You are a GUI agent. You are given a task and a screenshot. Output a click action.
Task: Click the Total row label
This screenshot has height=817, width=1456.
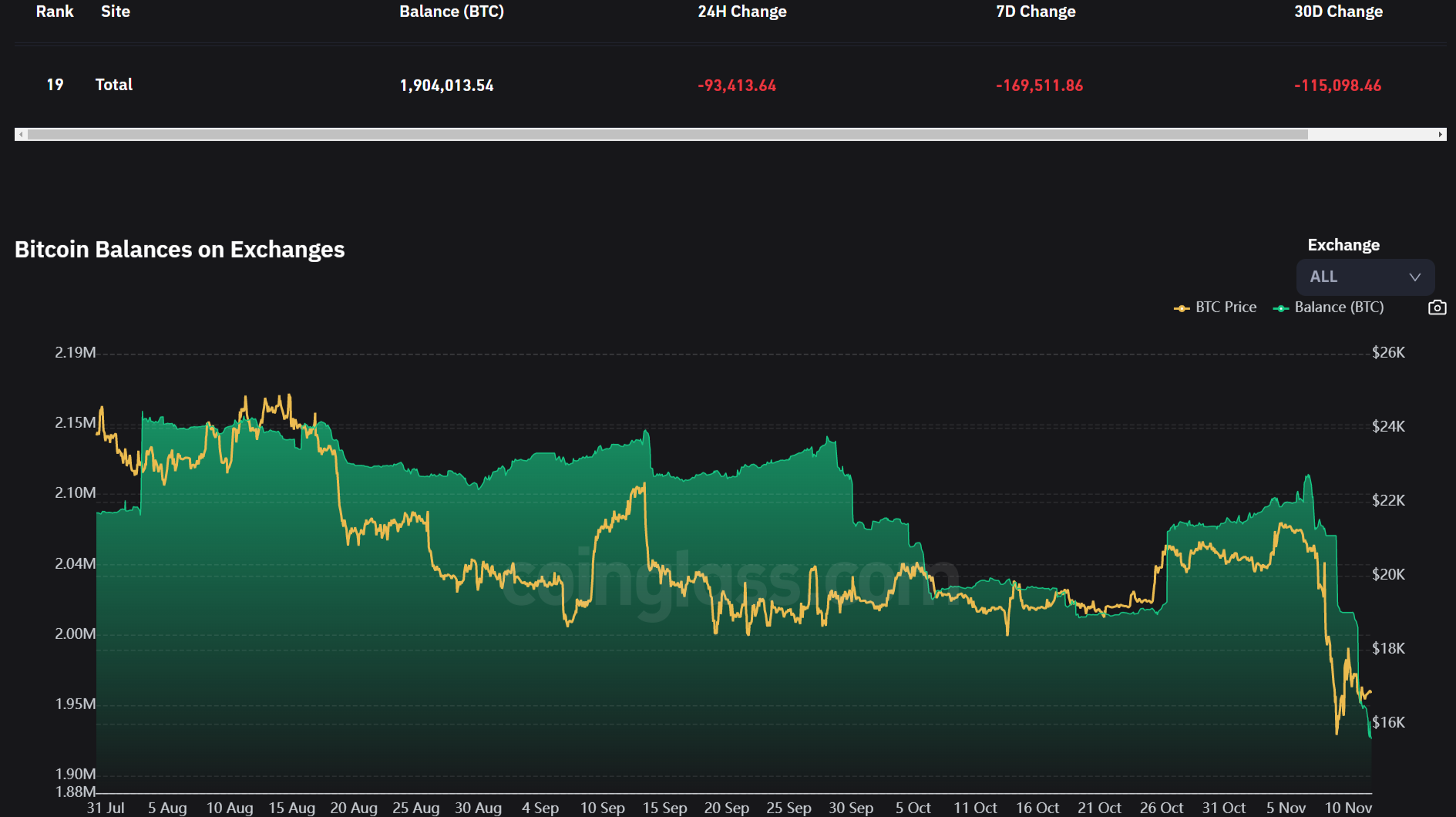(x=114, y=85)
